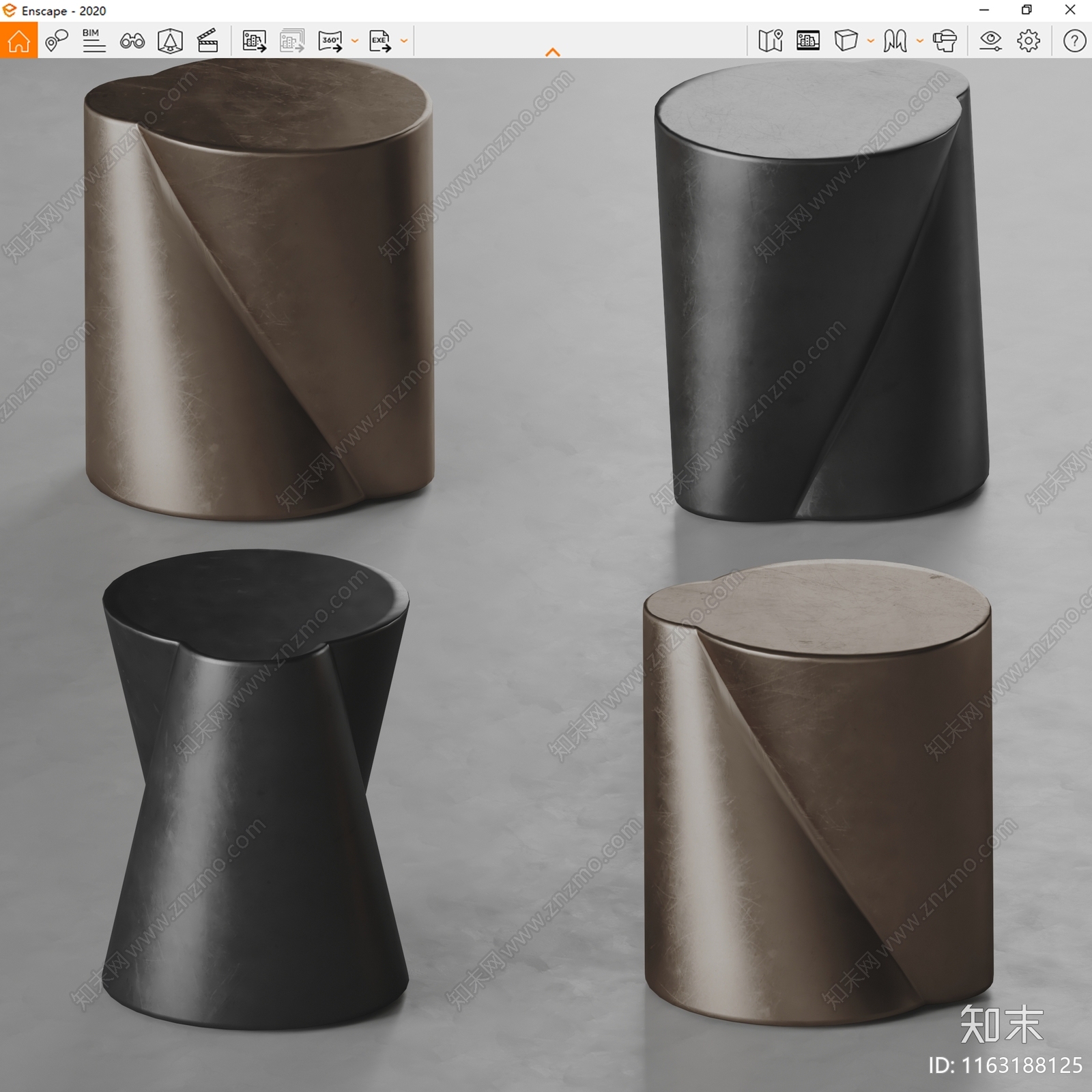This screenshot has width=1092, height=1092.
Task: Click the screenshot export icon
Action: pos(255,41)
